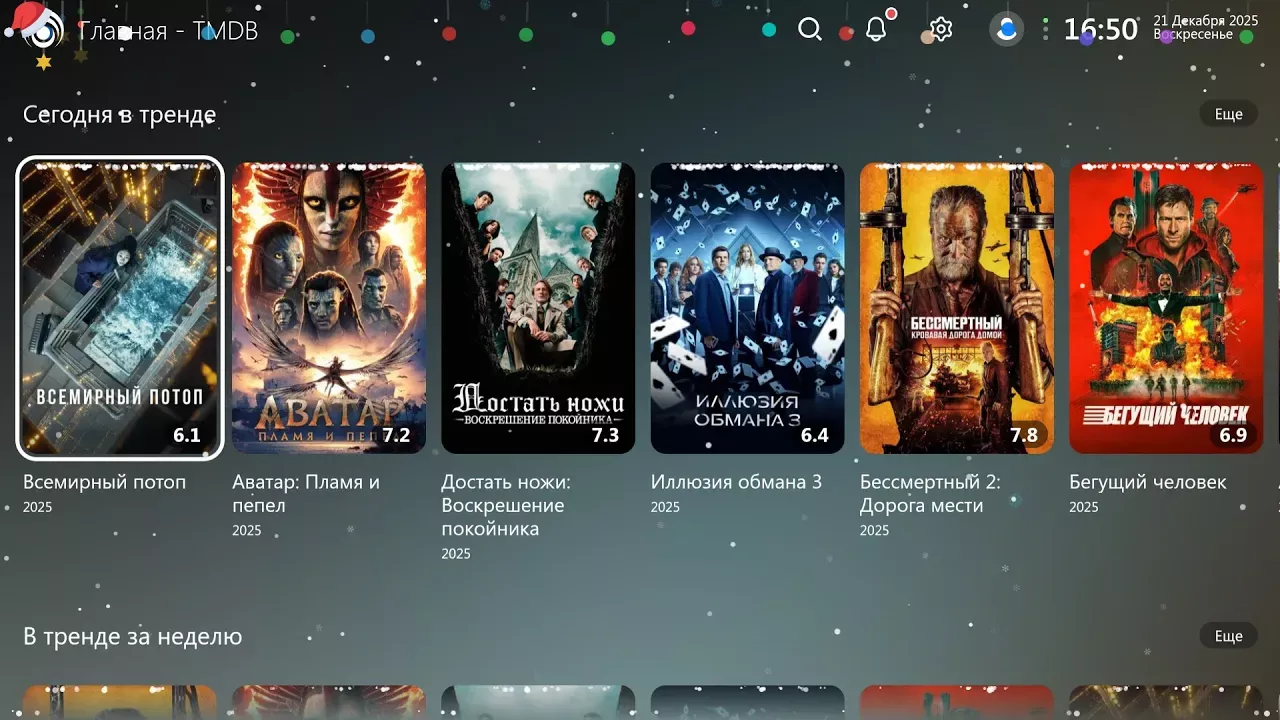Screen dimensions: 1280x720
Task: Click the 'Иллюзия обмана 3' title text
Action: [x=736, y=482]
